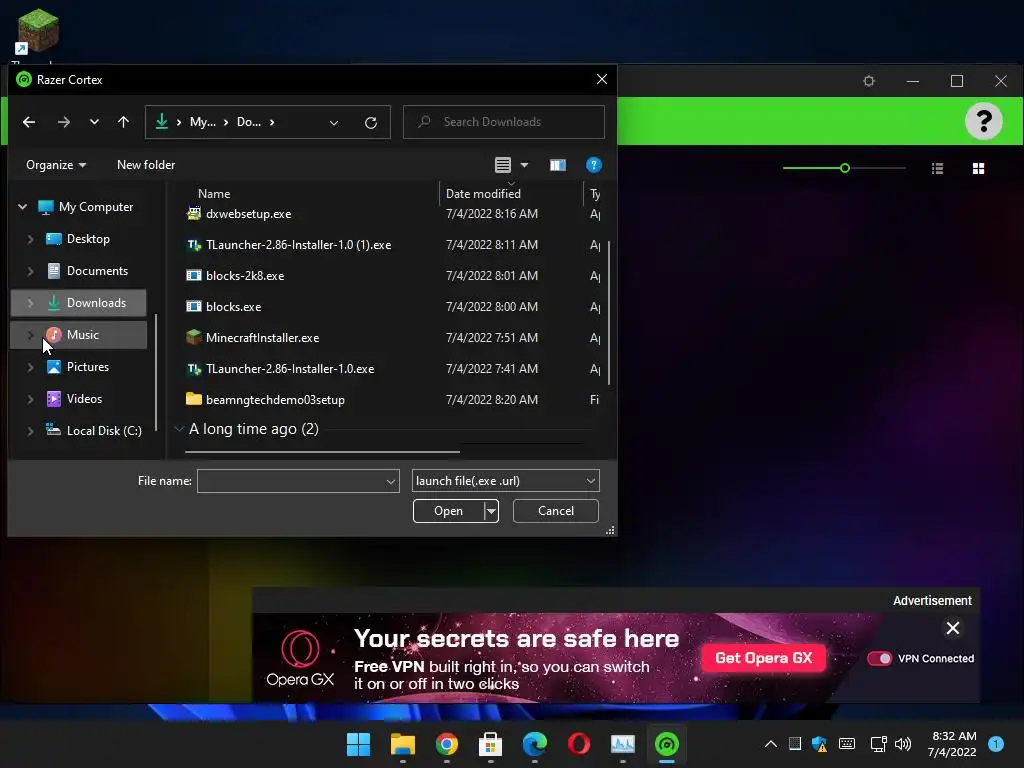Image resolution: width=1024 pixels, height=768 pixels.
Task: Select TLauncher-2.86-Installer-1.0.exe
Action: coord(290,369)
